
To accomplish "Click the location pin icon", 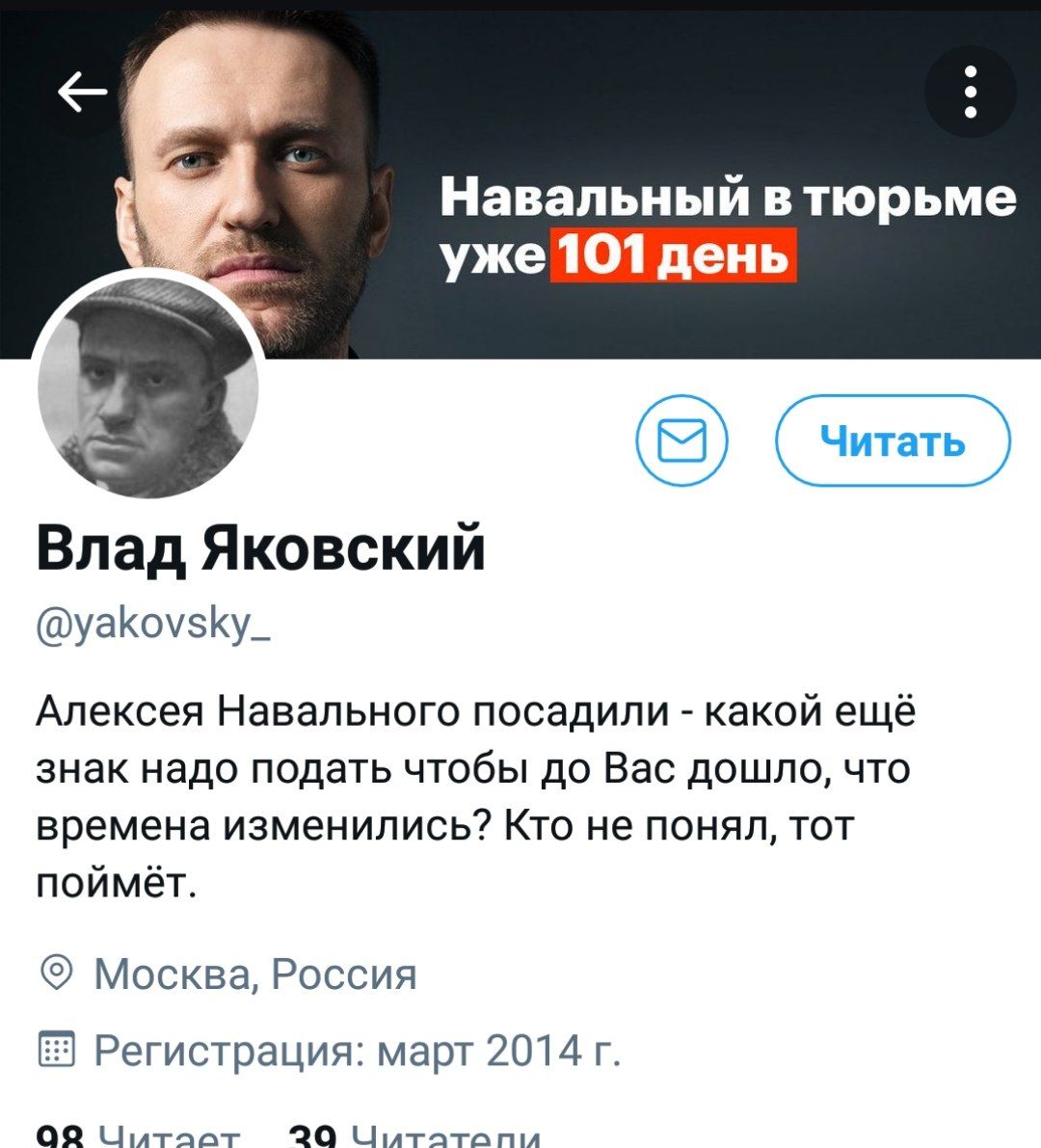I will [56, 973].
